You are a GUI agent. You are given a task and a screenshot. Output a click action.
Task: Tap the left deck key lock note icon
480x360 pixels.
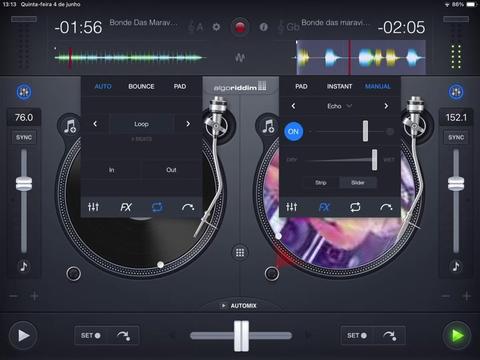(24, 266)
